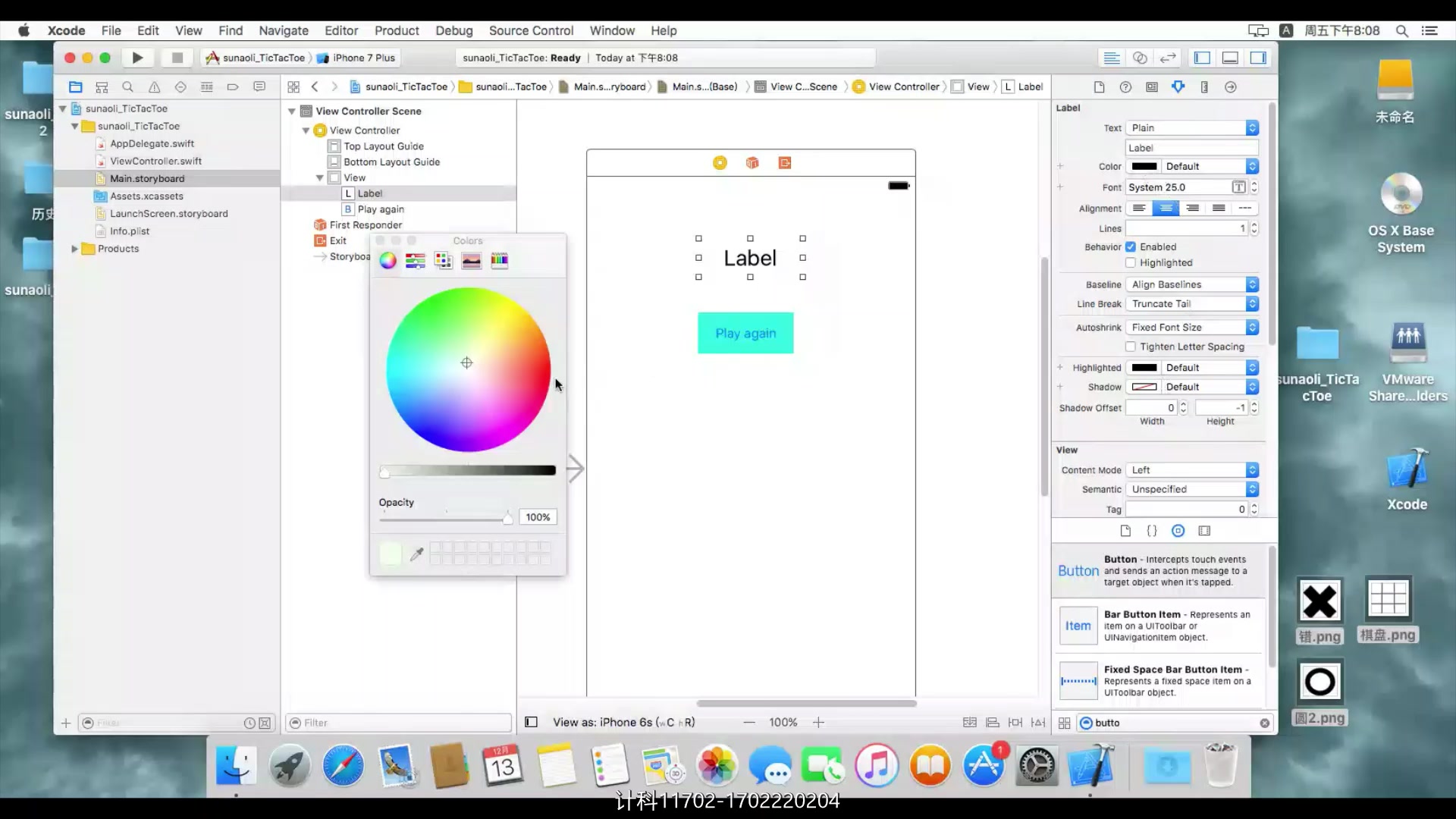Switch library to icon view
The height and width of the screenshot is (819, 1456).
pos(1064,723)
